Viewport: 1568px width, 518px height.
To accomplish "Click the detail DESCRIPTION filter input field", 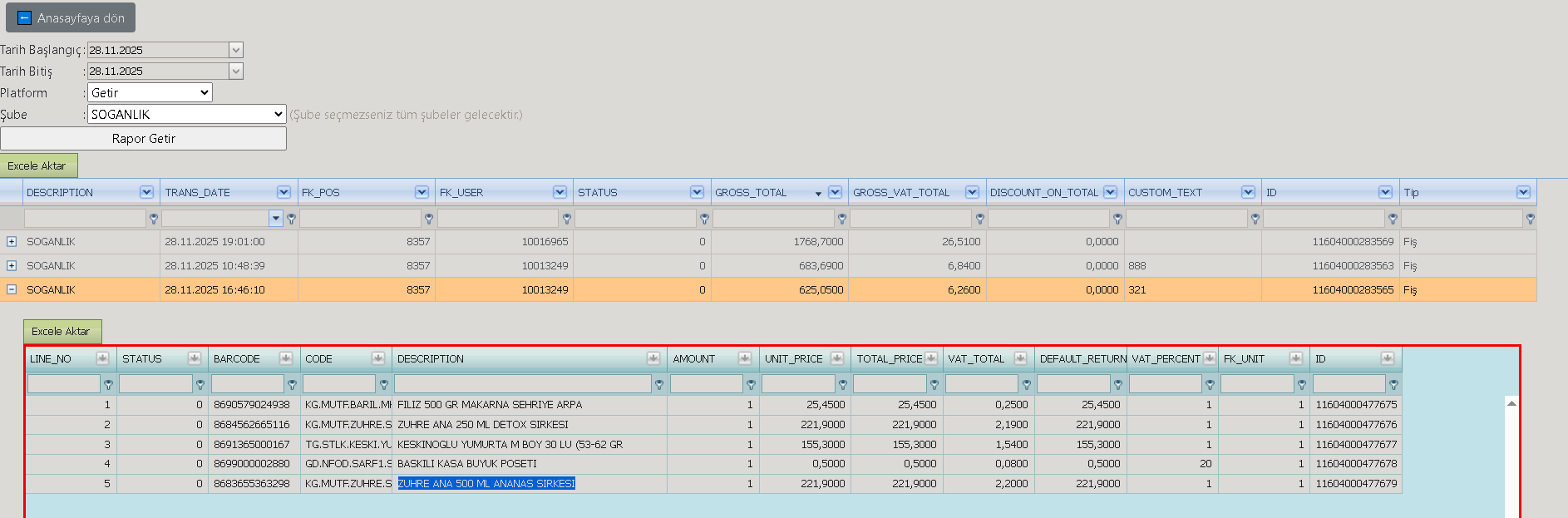I will pyautogui.click(x=523, y=384).
